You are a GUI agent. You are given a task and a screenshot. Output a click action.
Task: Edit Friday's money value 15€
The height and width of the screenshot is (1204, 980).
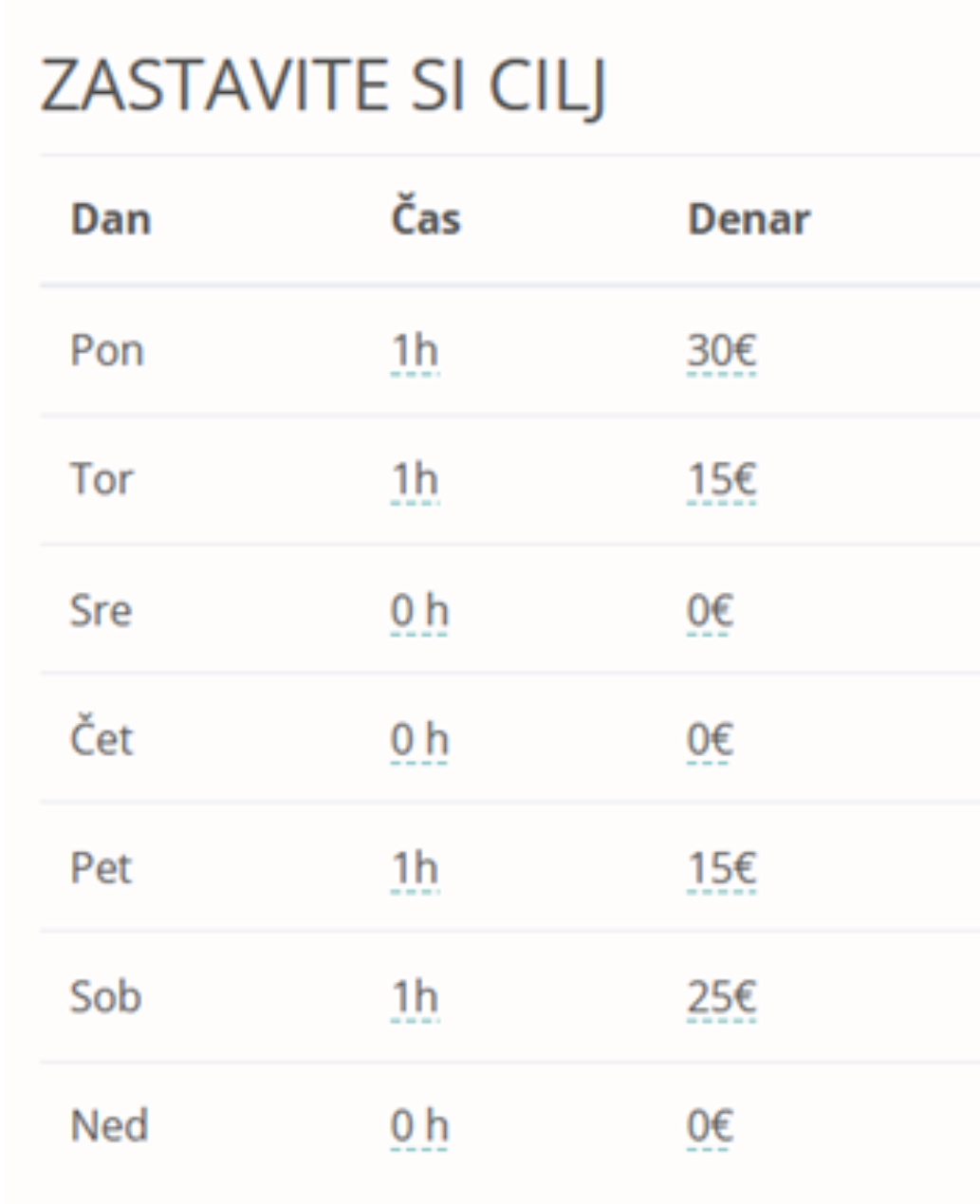[x=722, y=869]
